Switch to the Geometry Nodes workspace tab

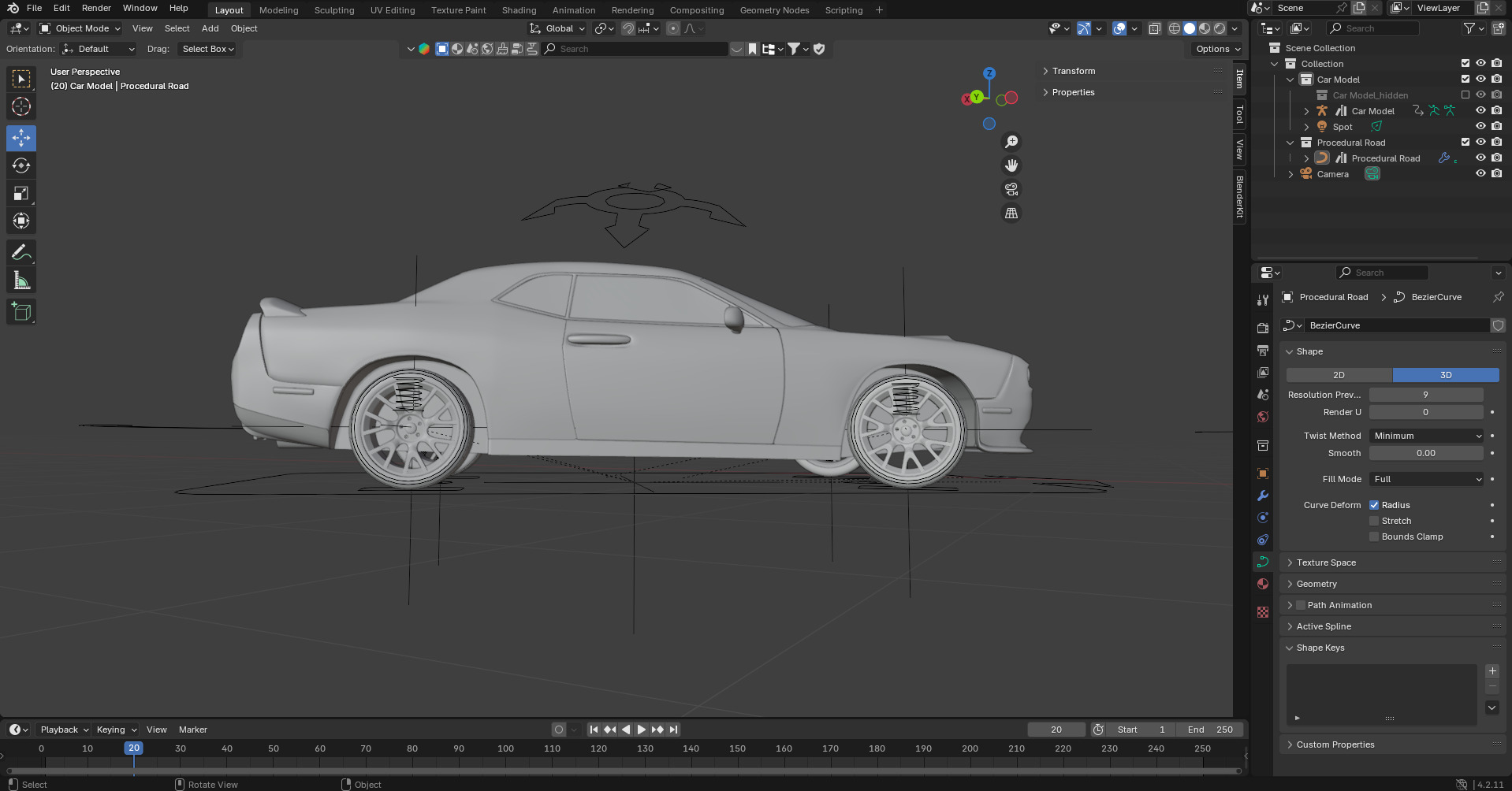point(774,10)
